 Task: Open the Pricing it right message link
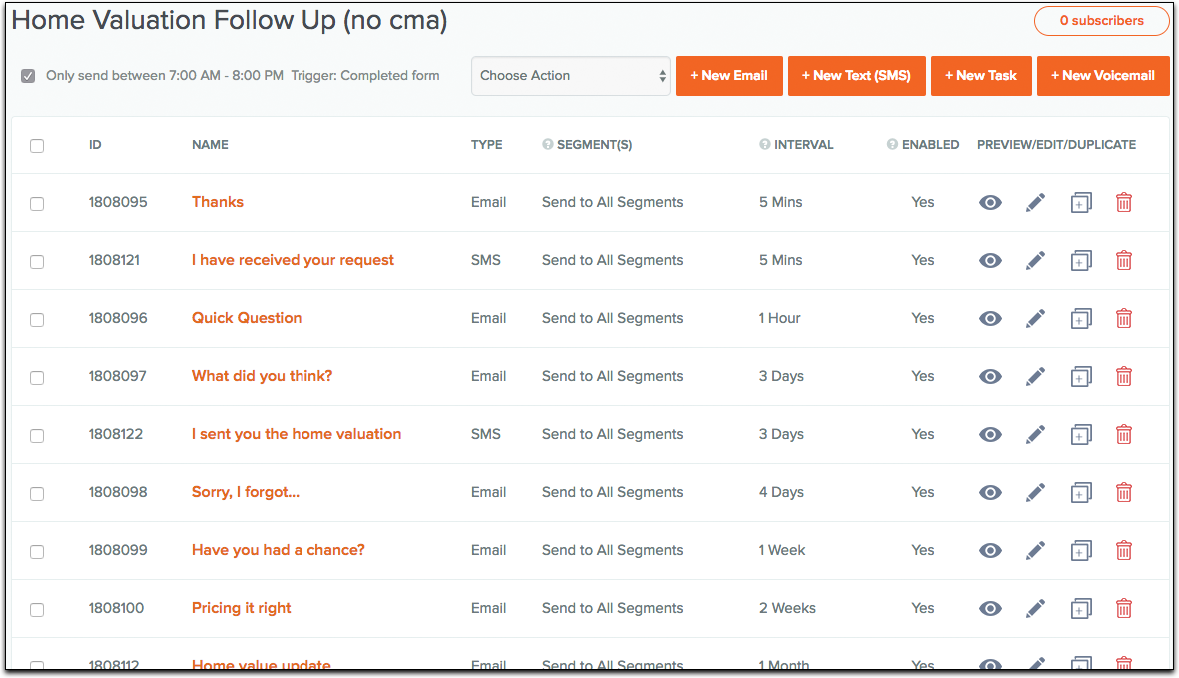242,608
